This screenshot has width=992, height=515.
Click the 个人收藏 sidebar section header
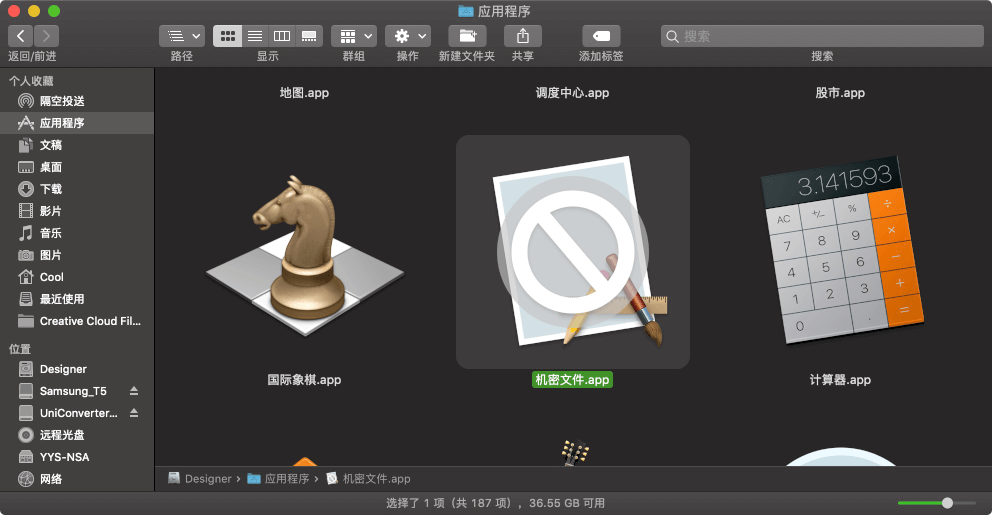coord(31,81)
